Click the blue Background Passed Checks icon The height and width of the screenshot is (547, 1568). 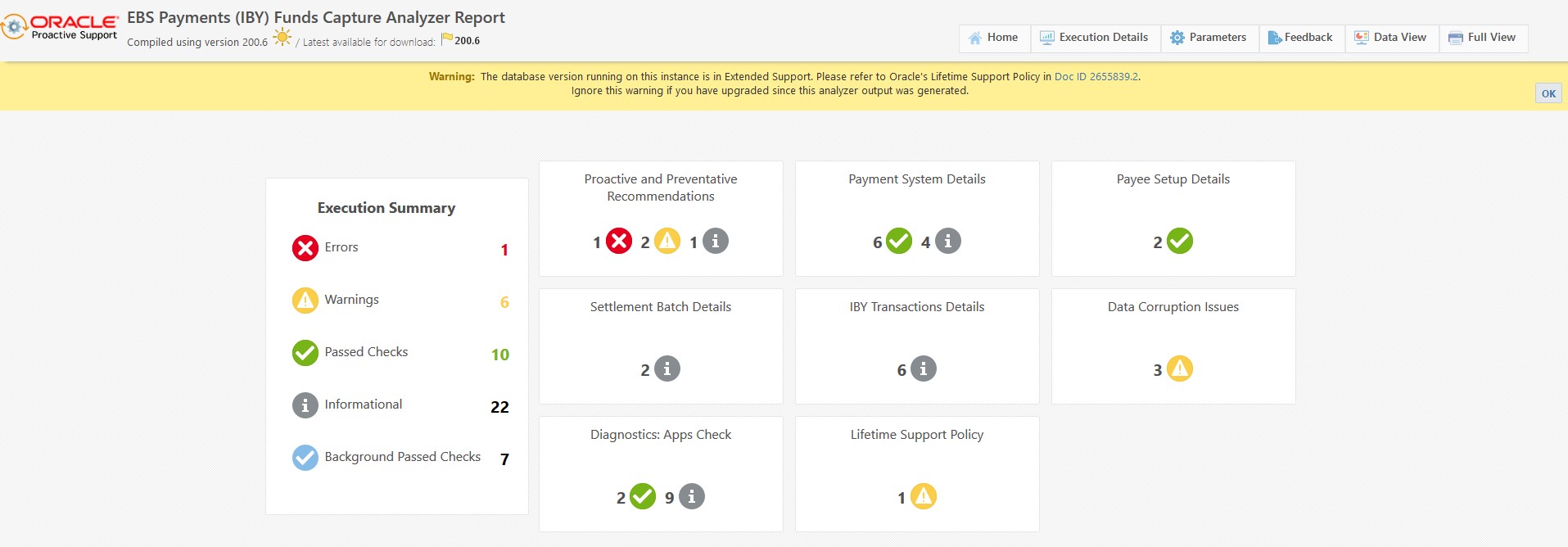[x=305, y=458]
